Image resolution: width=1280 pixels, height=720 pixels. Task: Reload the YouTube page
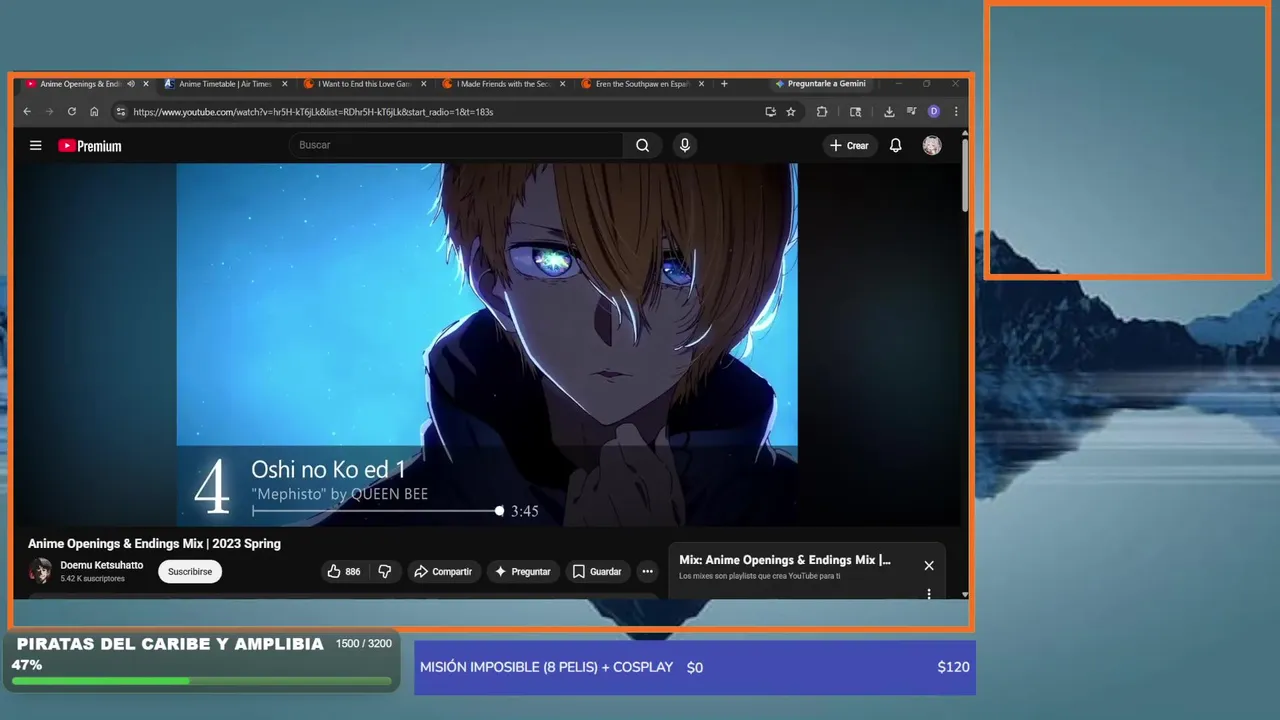coord(72,112)
